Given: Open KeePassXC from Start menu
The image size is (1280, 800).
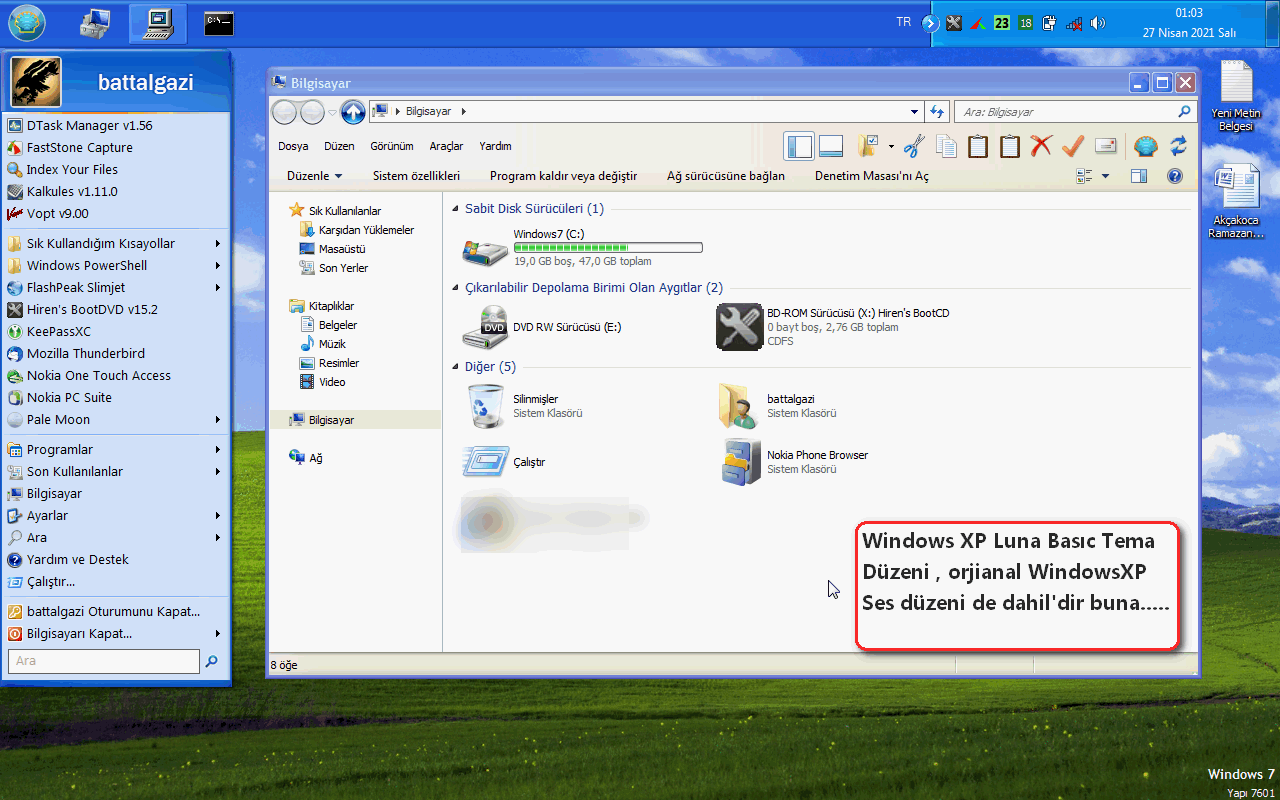Looking at the screenshot, I should (x=115, y=332).
